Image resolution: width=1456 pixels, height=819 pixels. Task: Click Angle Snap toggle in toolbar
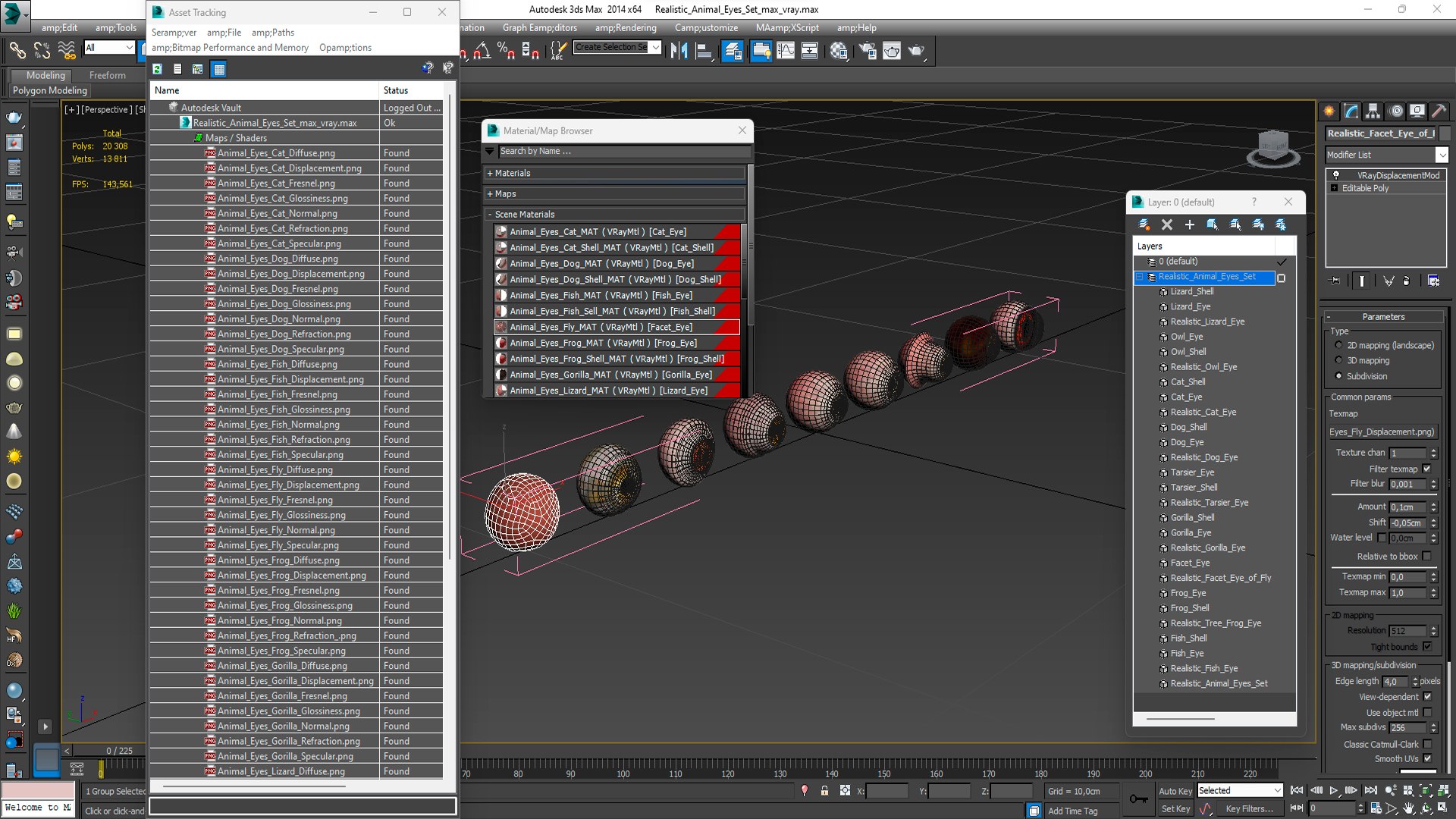pos(481,51)
